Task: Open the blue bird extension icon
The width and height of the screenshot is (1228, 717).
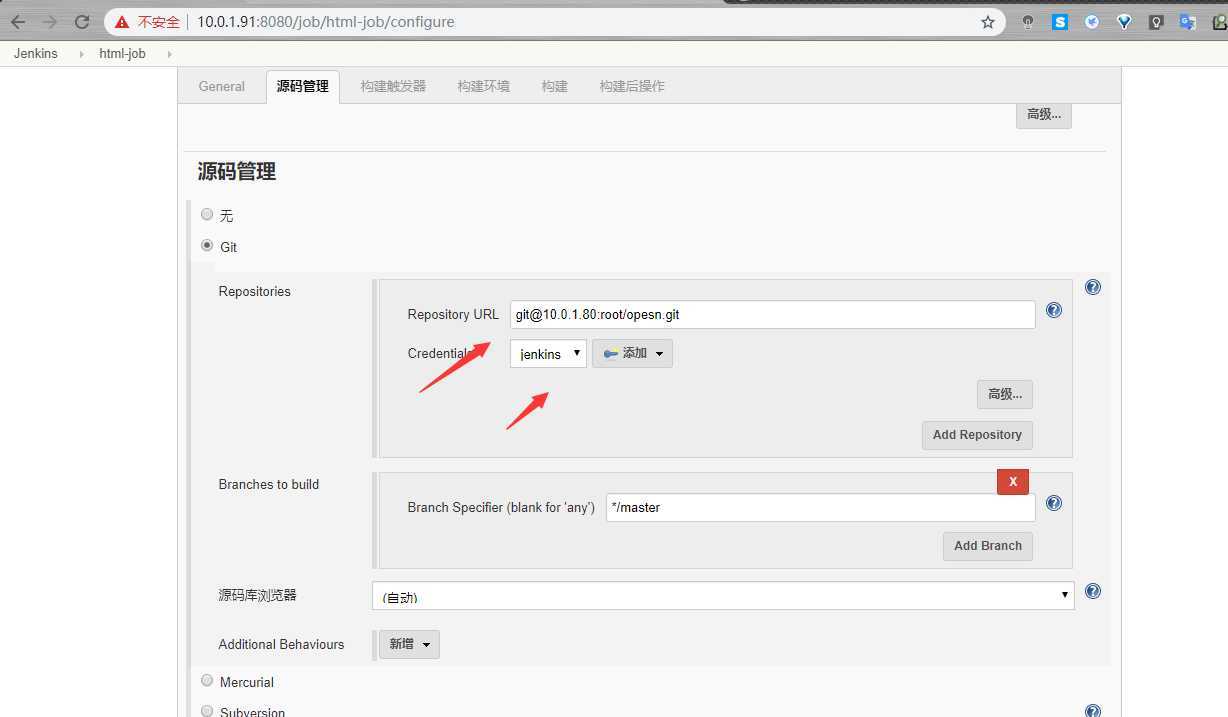Action: coord(1092,22)
